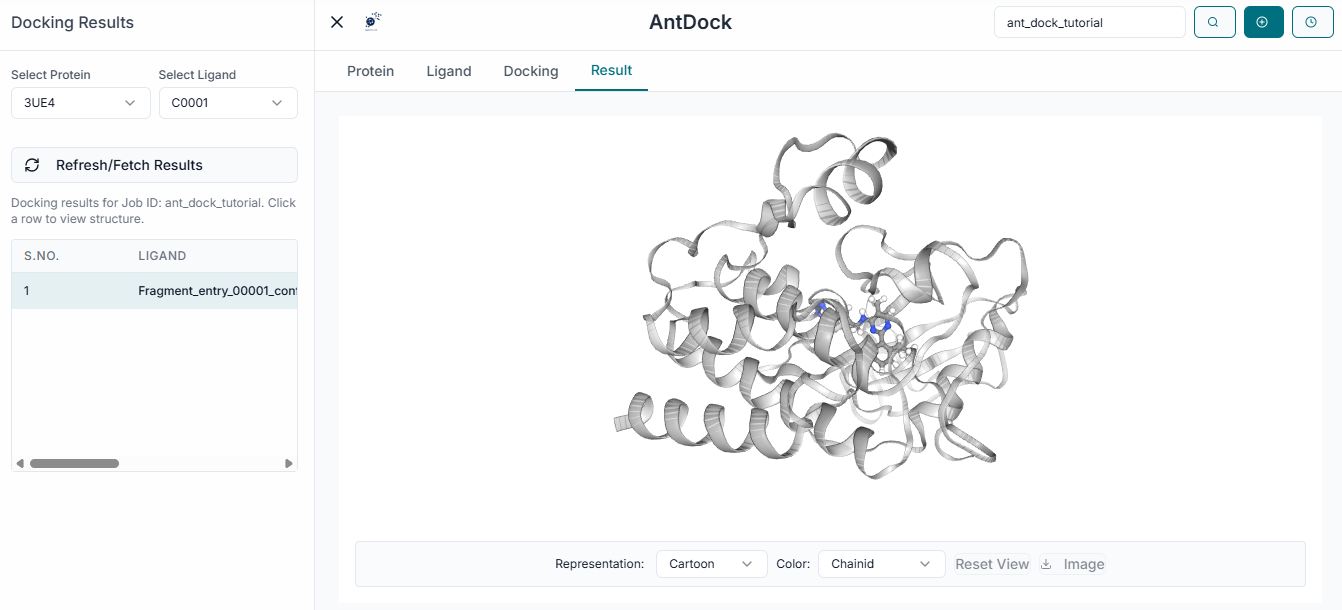
Task: Switch to the Ligand tab
Action: 448,71
